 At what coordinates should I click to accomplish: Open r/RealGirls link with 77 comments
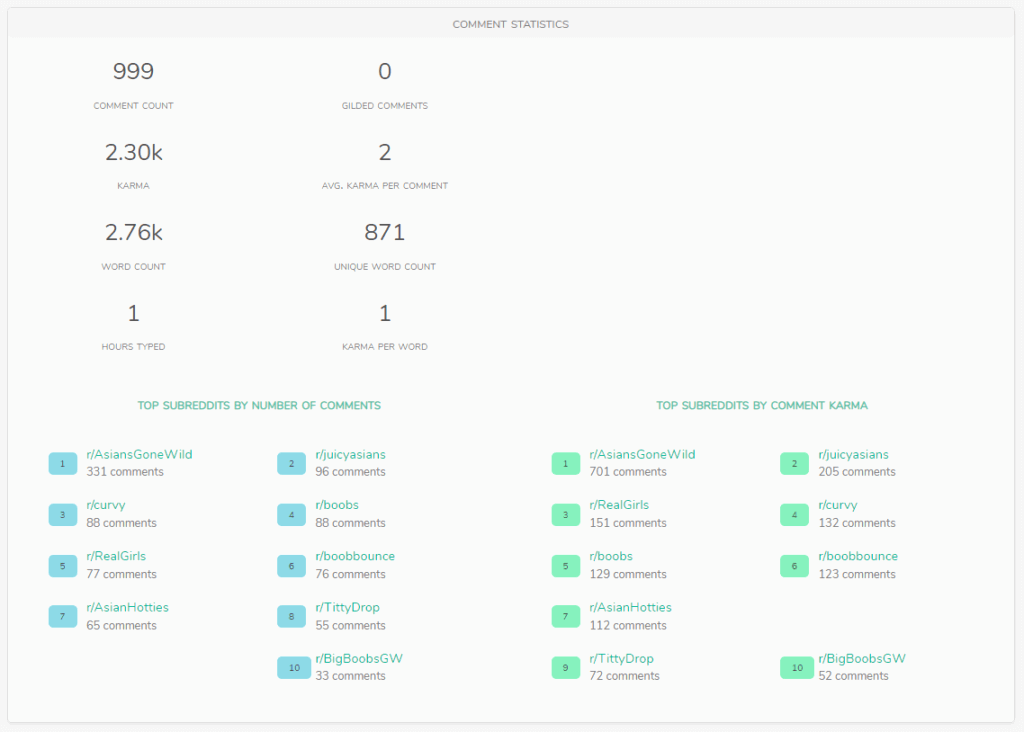[x=116, y=556]
